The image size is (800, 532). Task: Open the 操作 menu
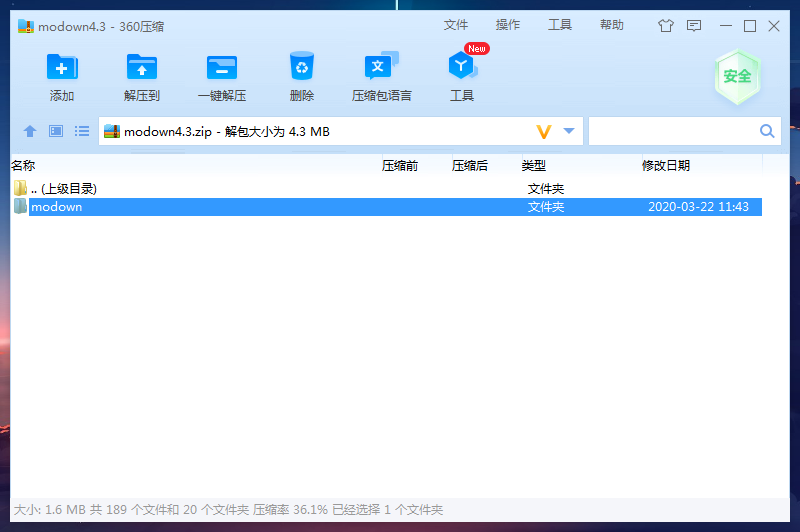pos(508,25)
